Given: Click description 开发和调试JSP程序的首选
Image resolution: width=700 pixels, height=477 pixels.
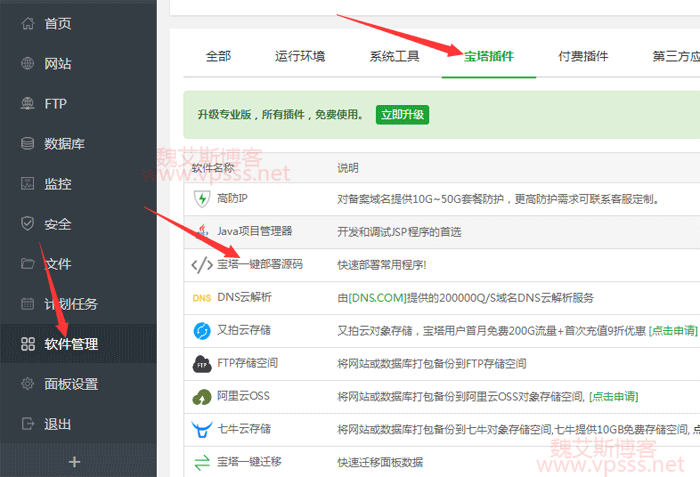Looking at the screenshot, I should [399, 232].
